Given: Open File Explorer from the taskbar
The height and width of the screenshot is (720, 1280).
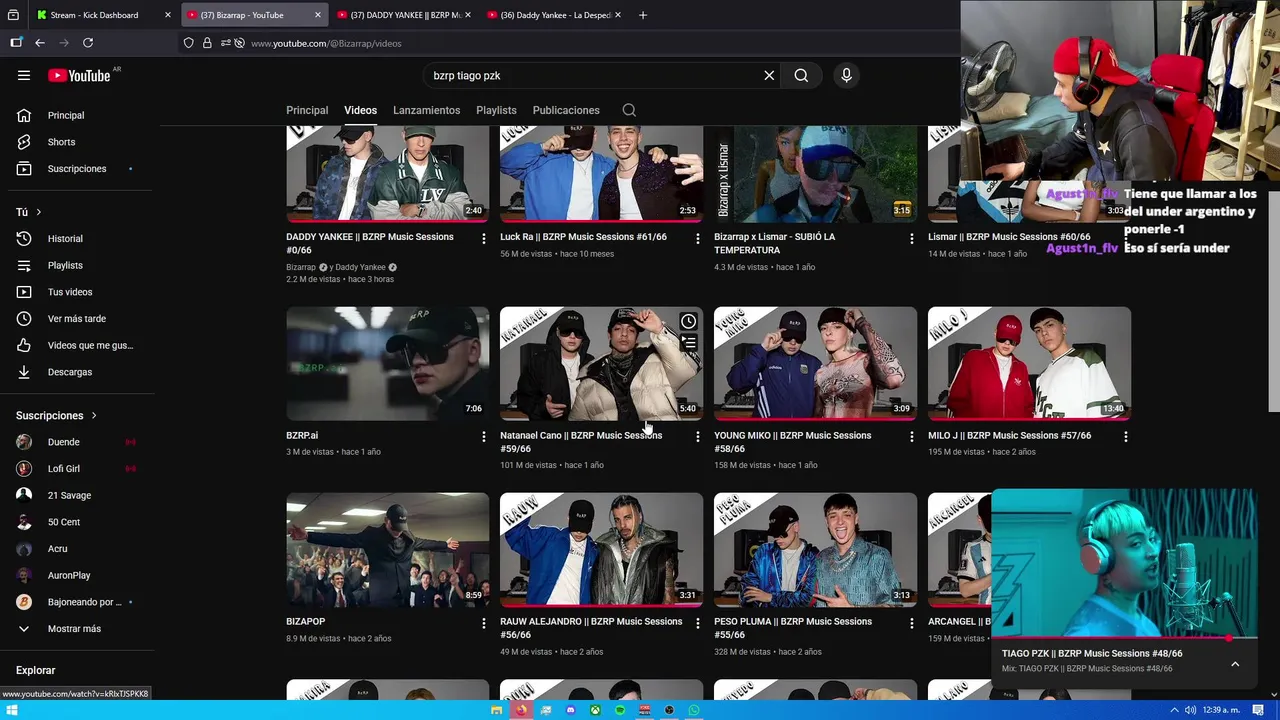Looking at the screenshot, I should tap(496, 710).
